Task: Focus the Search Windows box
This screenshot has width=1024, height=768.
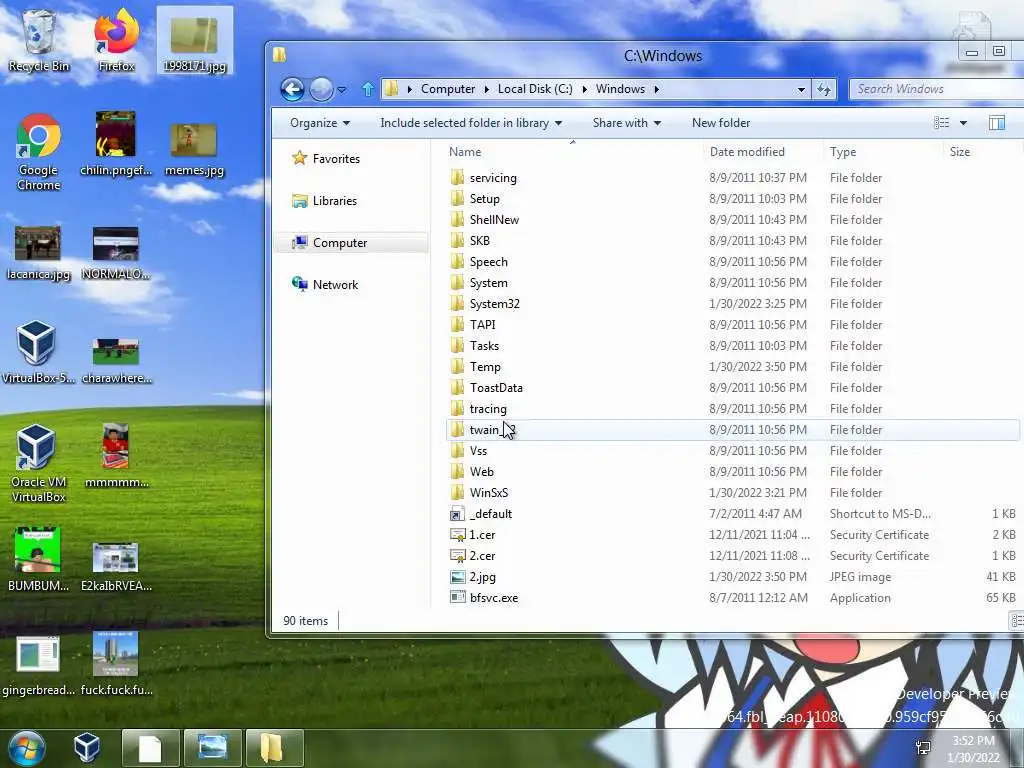Action: click(x=937, y=89)
